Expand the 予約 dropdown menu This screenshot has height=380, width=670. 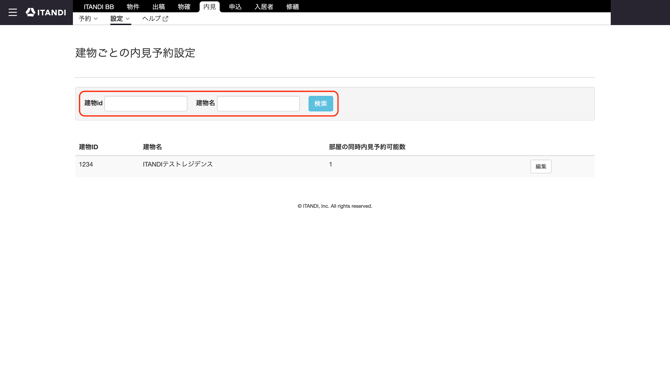[88, 19]
